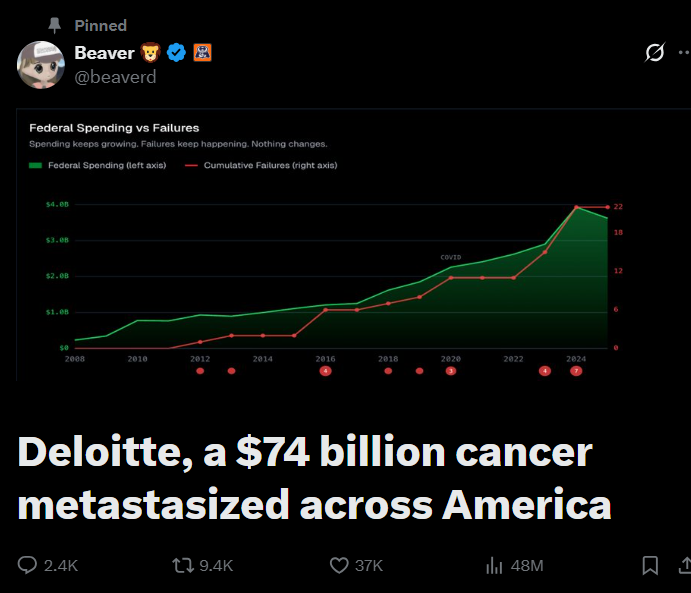Viewport: 691px width, 593px height.
Task: Like the post with heart icon
Action: pyautogui.click(x=340, y=565)
